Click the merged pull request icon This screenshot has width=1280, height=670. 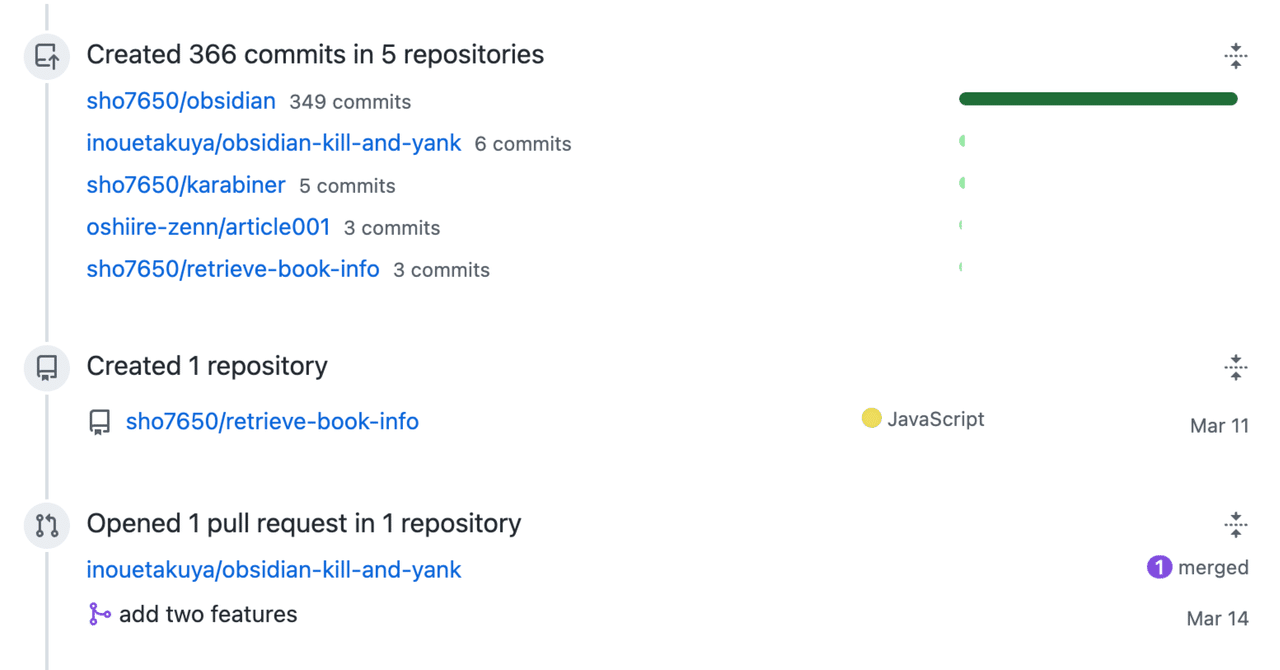coord(1158,566)
